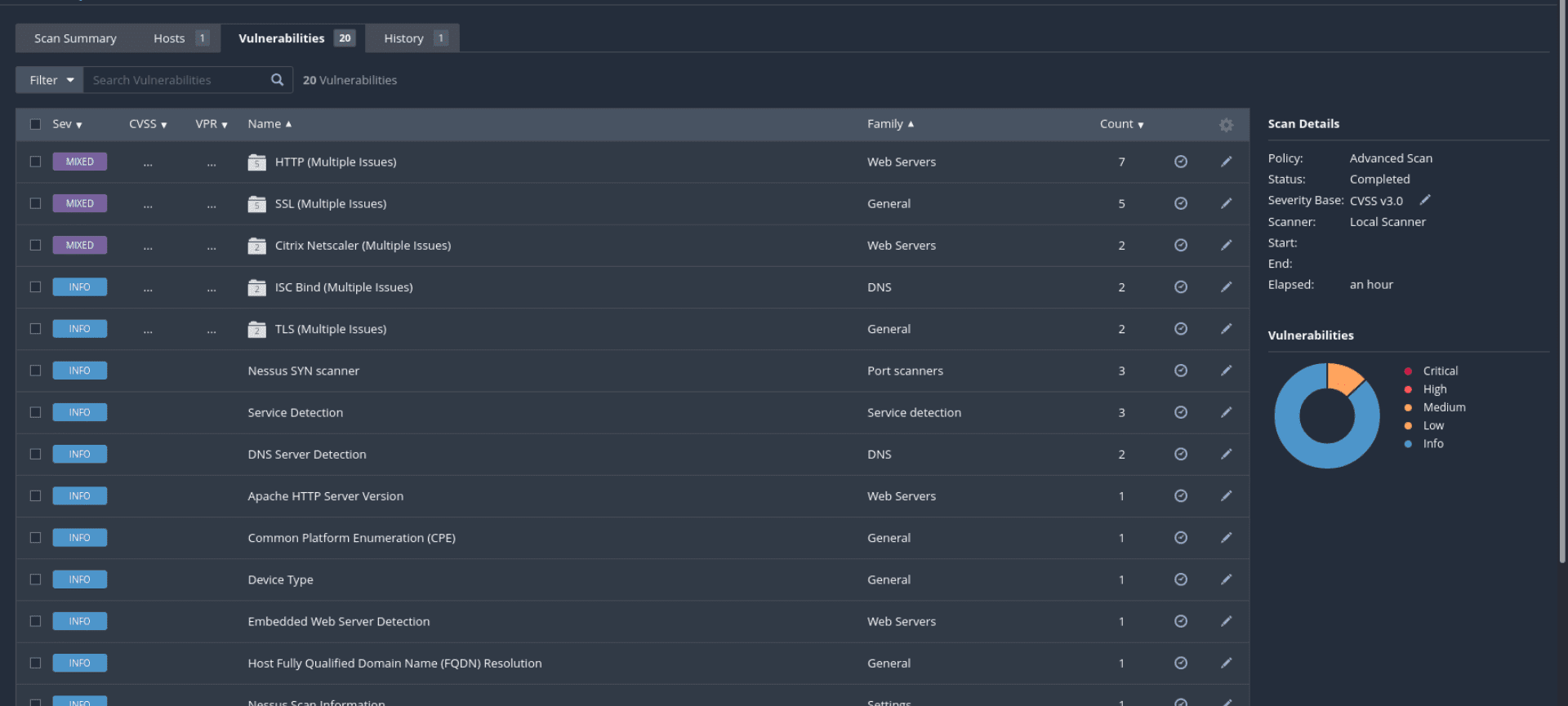Open the table column settings gear
This screenshot has width=1568, height=706.
point(1226,125)
